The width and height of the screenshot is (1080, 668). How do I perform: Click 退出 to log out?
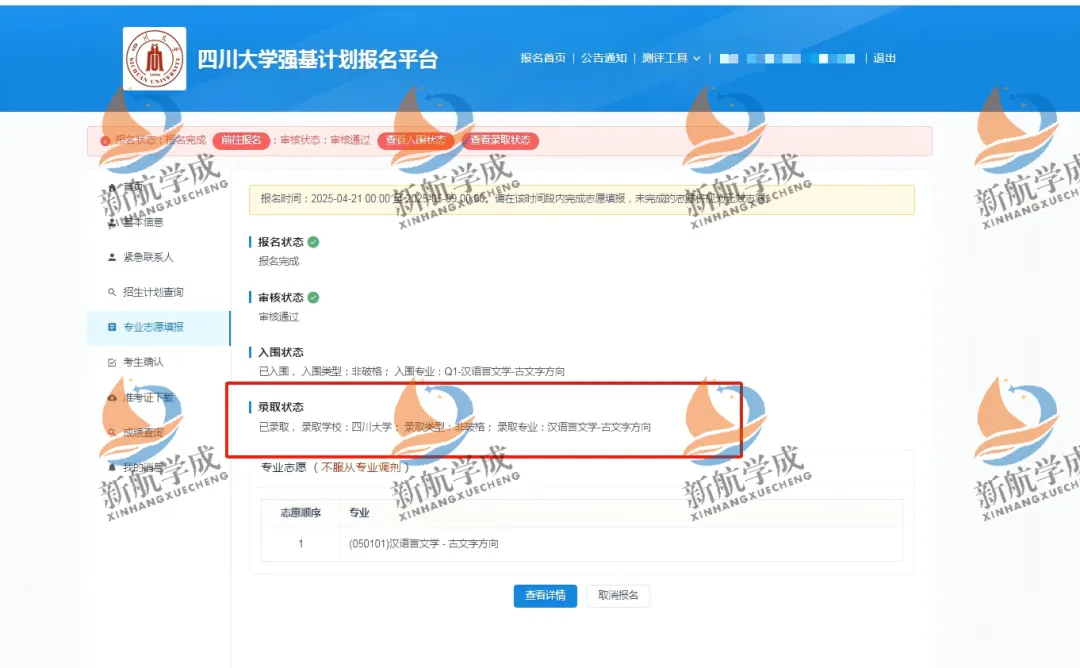(x=884, y=58)
